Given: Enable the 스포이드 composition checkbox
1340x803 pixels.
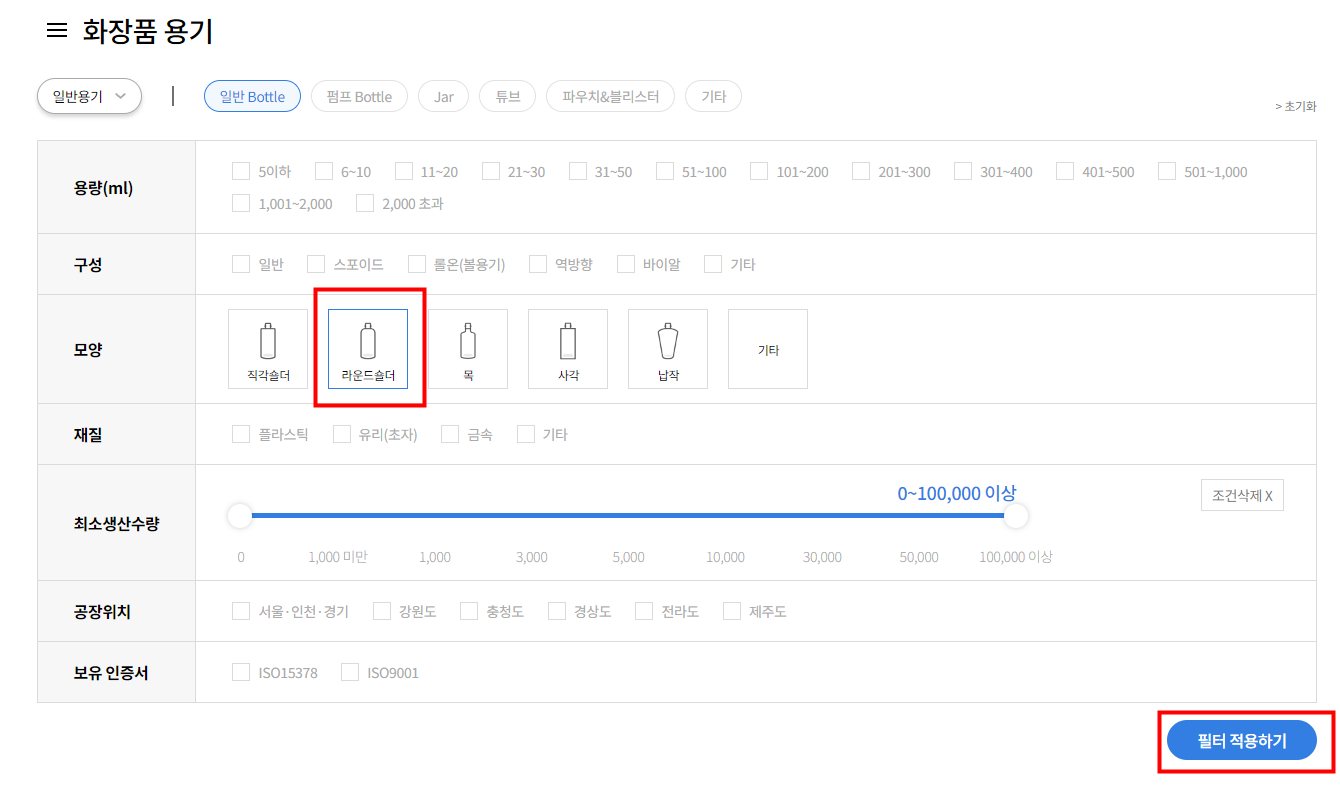Looking at the screenshot, I should [316, 264].
